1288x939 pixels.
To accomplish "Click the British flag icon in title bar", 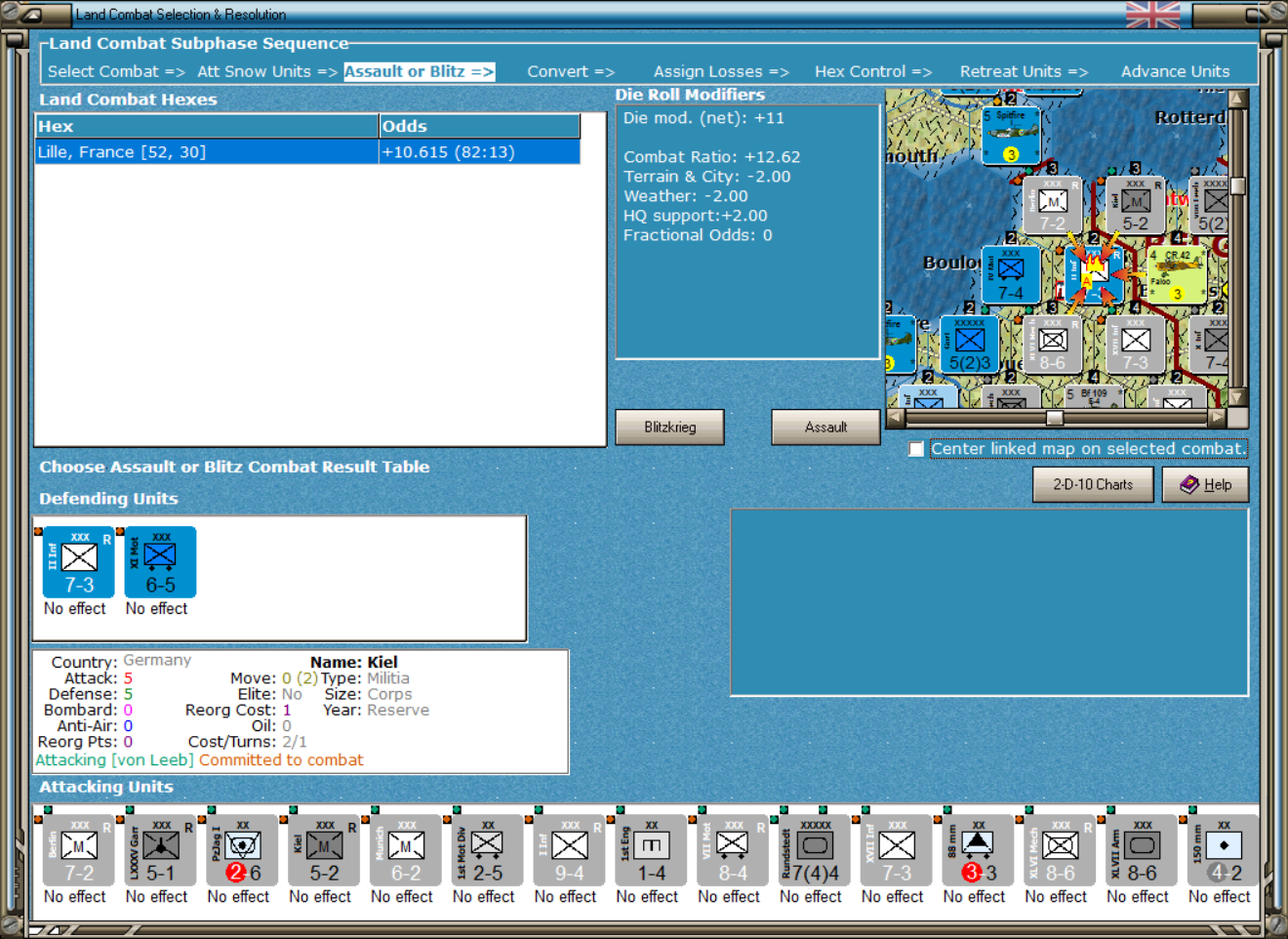I will pos(1152,15).
